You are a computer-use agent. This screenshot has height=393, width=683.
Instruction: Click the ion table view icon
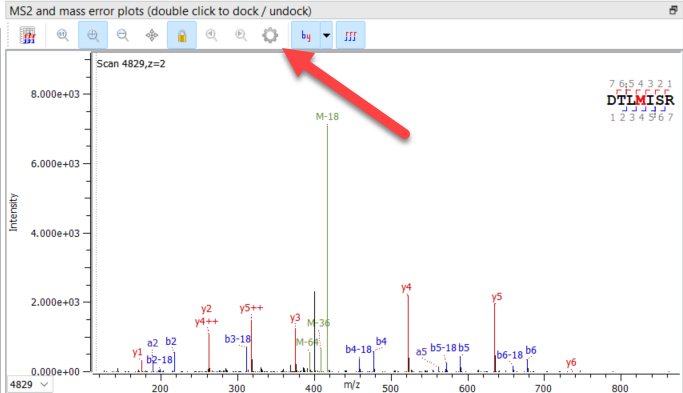27,35
